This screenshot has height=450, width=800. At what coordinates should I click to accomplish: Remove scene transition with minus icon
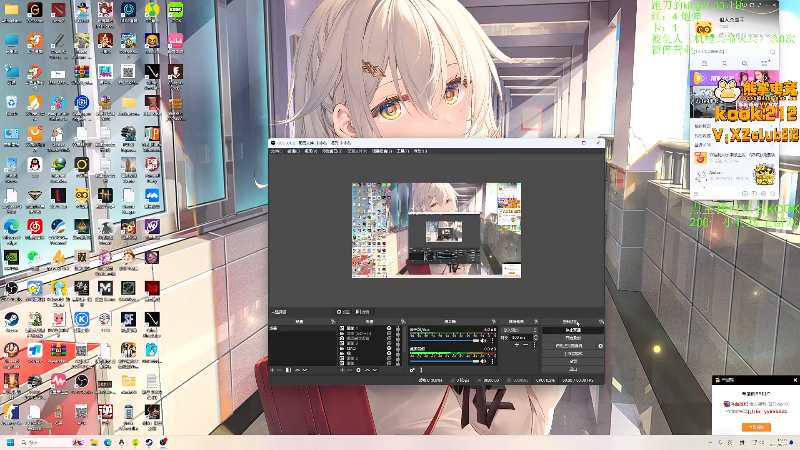pos(526,345)
